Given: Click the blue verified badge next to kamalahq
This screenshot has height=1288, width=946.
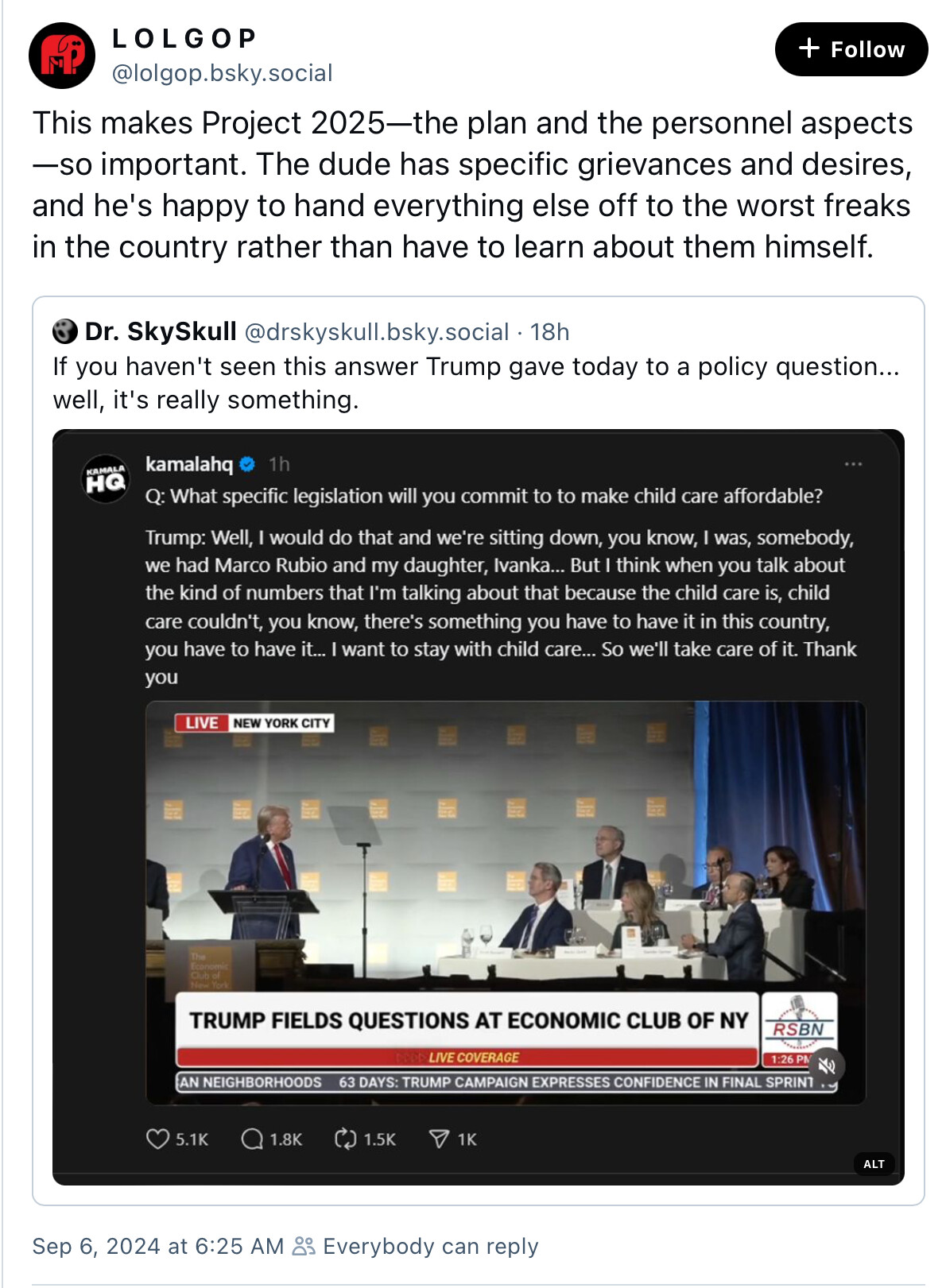Looking at the screenshot, I should [x=247, y=464].
